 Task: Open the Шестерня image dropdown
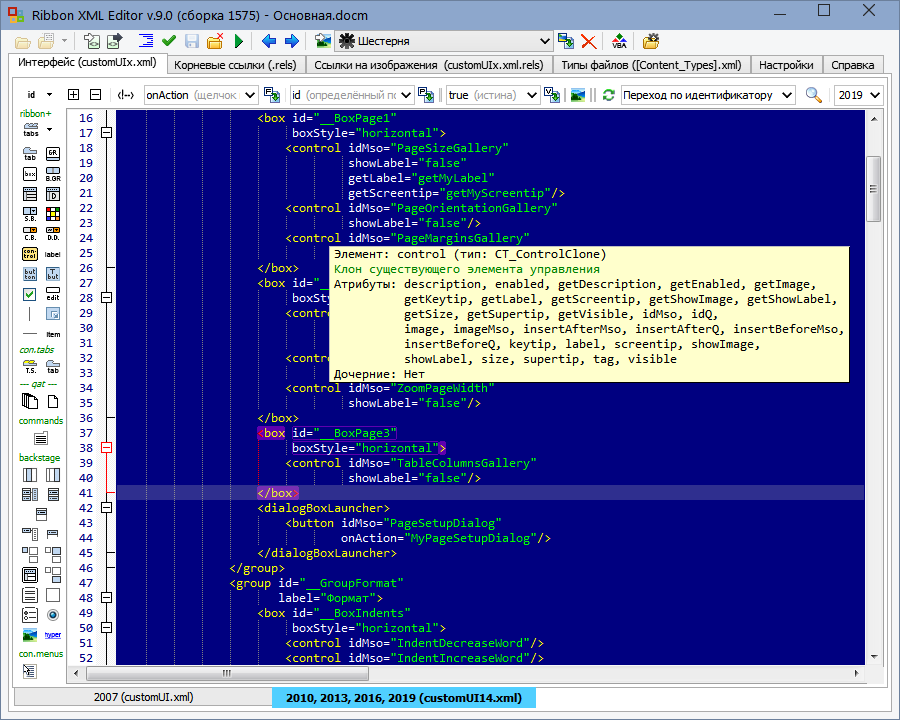click(x=545, y=41)
